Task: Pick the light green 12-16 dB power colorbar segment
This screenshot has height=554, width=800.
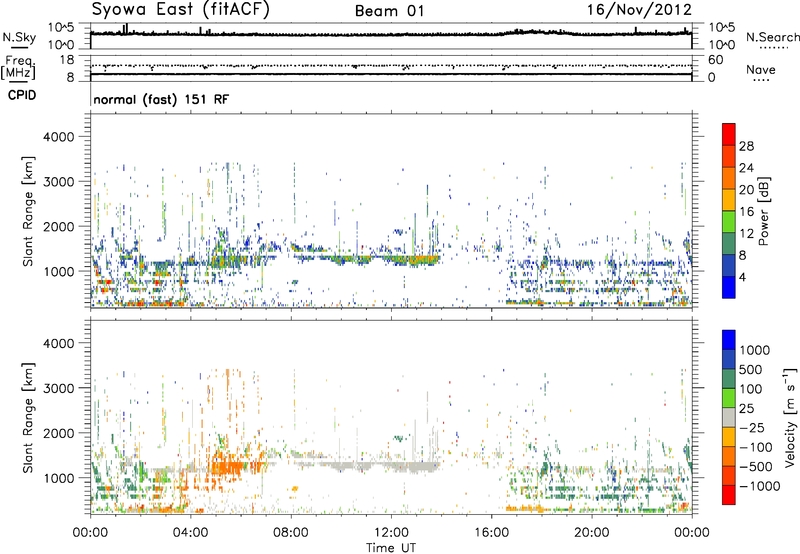Action: (x=729, y=222)
